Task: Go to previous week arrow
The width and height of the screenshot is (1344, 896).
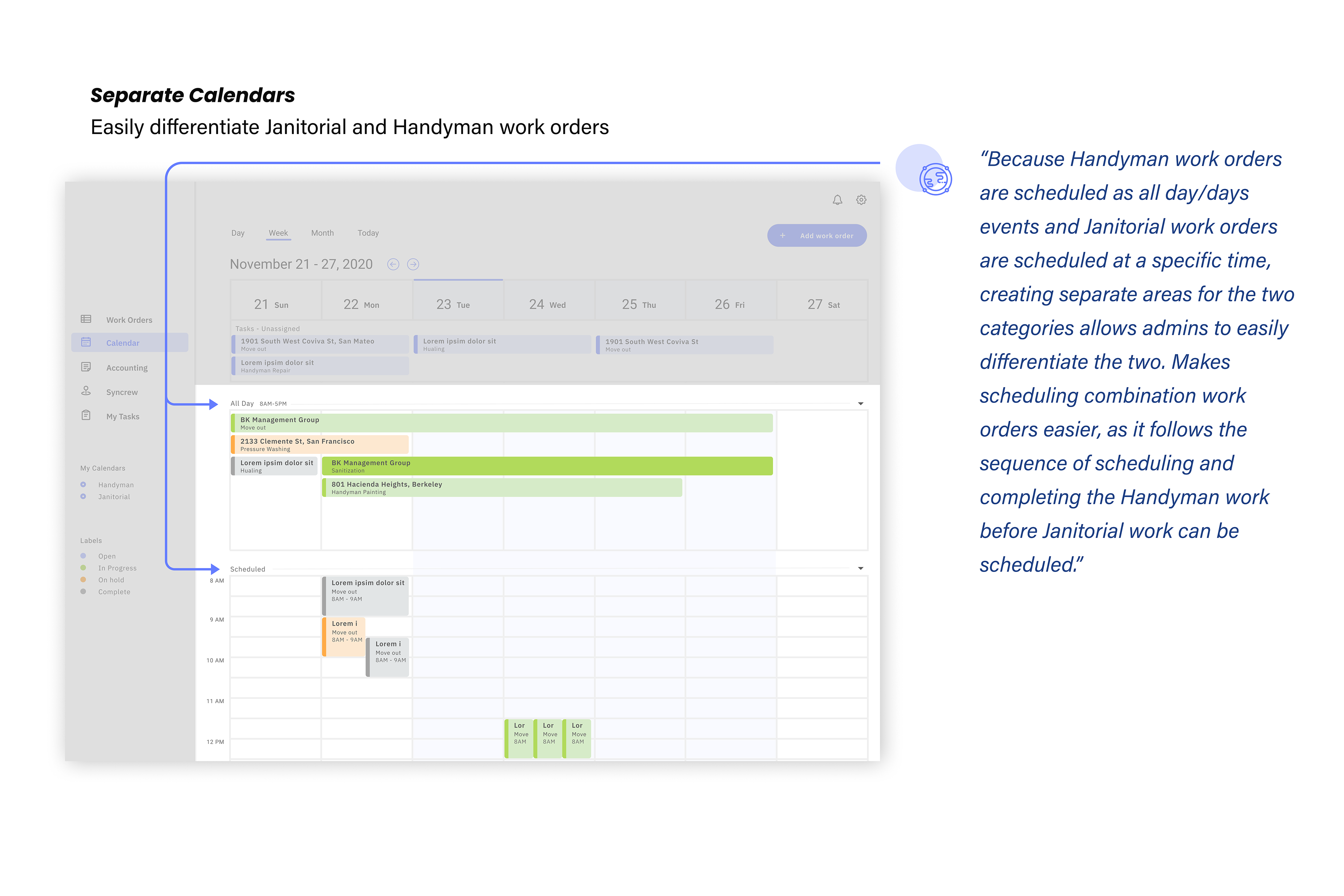Action: (393, 264)
